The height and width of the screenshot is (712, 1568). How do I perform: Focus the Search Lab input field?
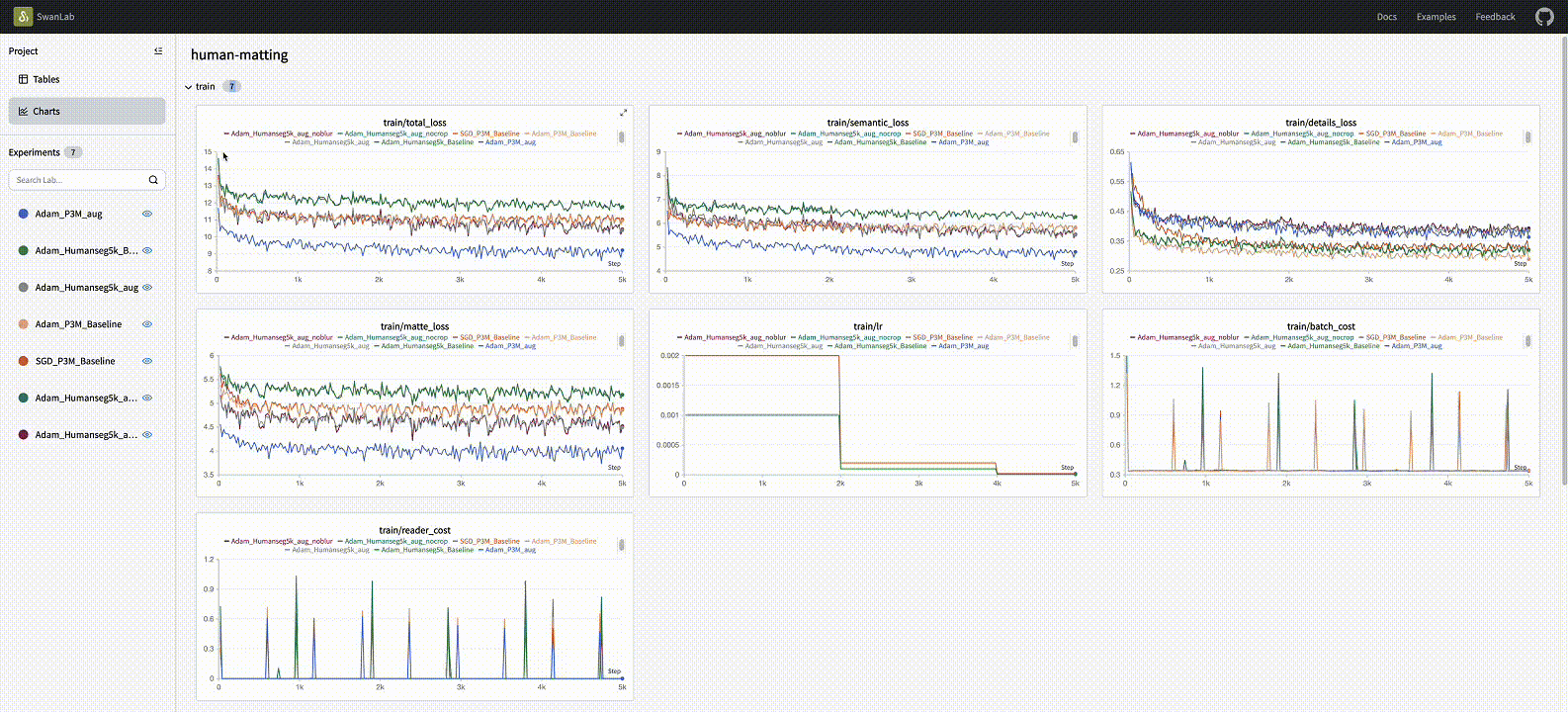87,180
